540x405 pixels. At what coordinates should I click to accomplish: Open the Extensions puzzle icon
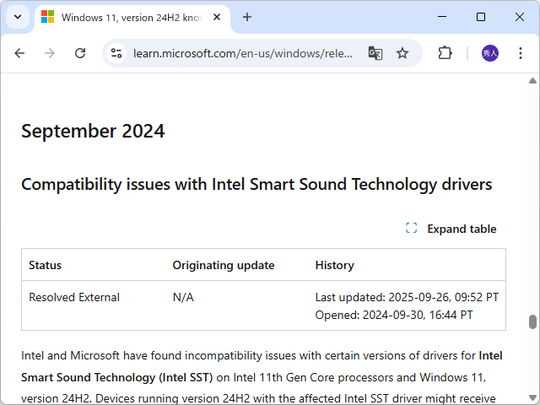click(x=445, y=53)
